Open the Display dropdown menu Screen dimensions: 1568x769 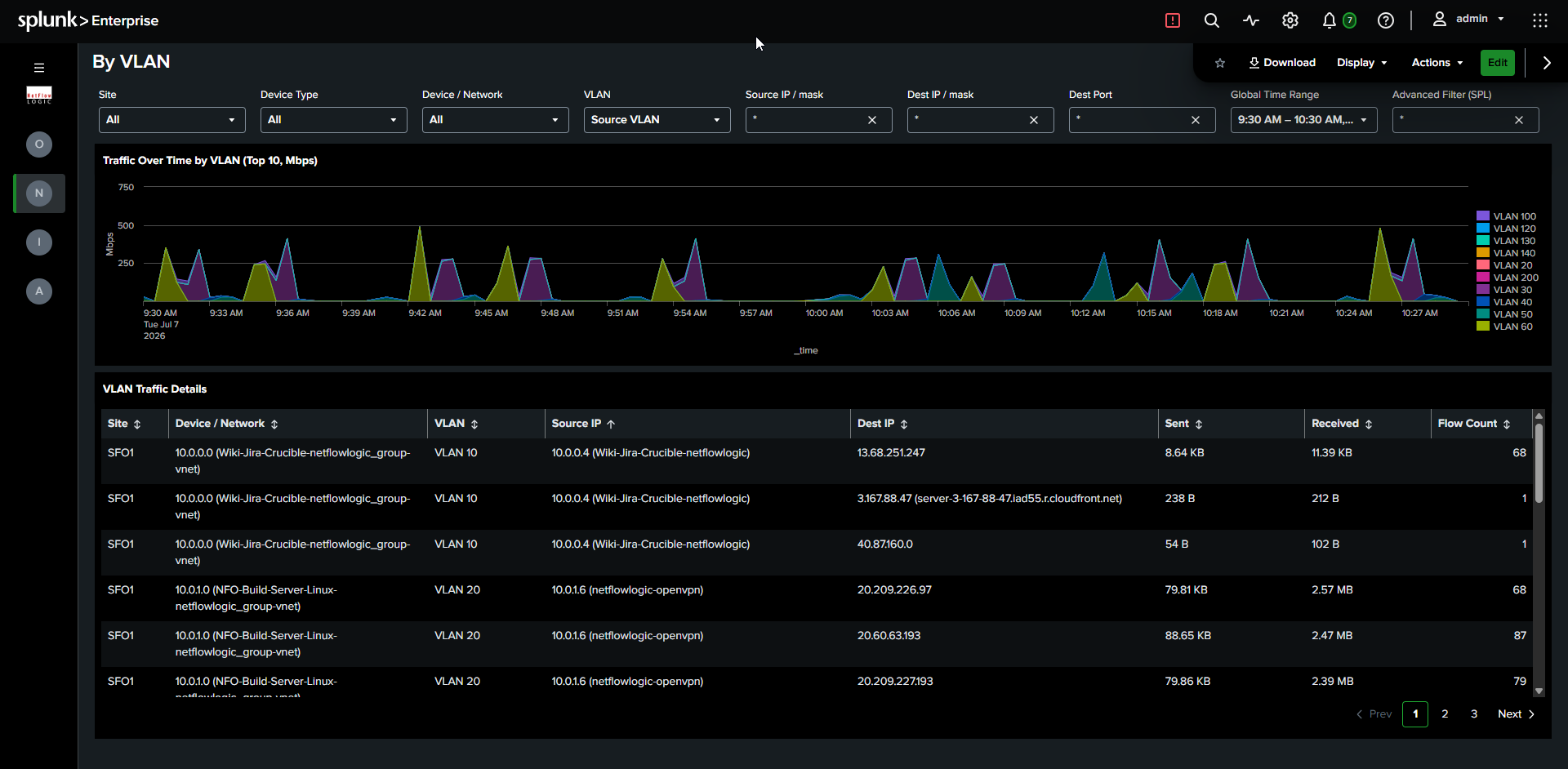click(1361, 63)
